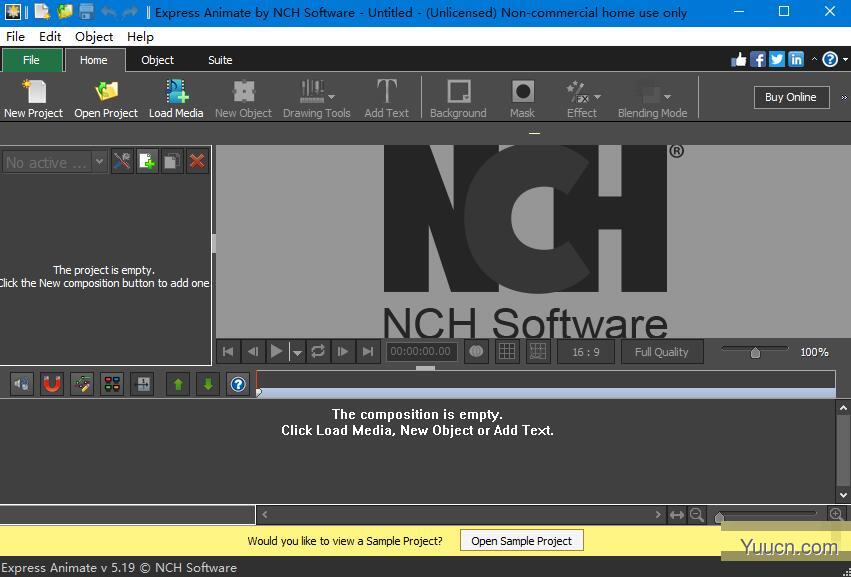Select the Add Text tool
The width and height of the screenshot is (851, 577).
tap(386, 97)
